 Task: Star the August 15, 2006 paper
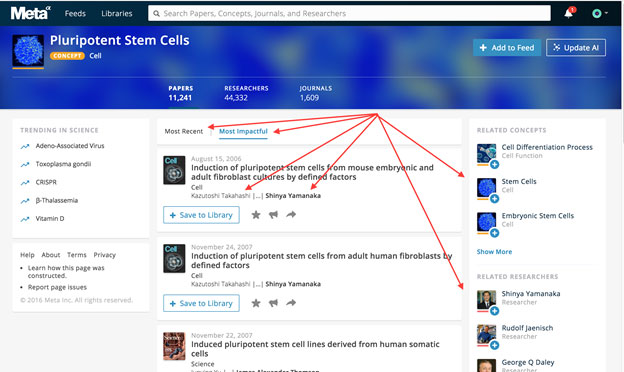(256, 215)
